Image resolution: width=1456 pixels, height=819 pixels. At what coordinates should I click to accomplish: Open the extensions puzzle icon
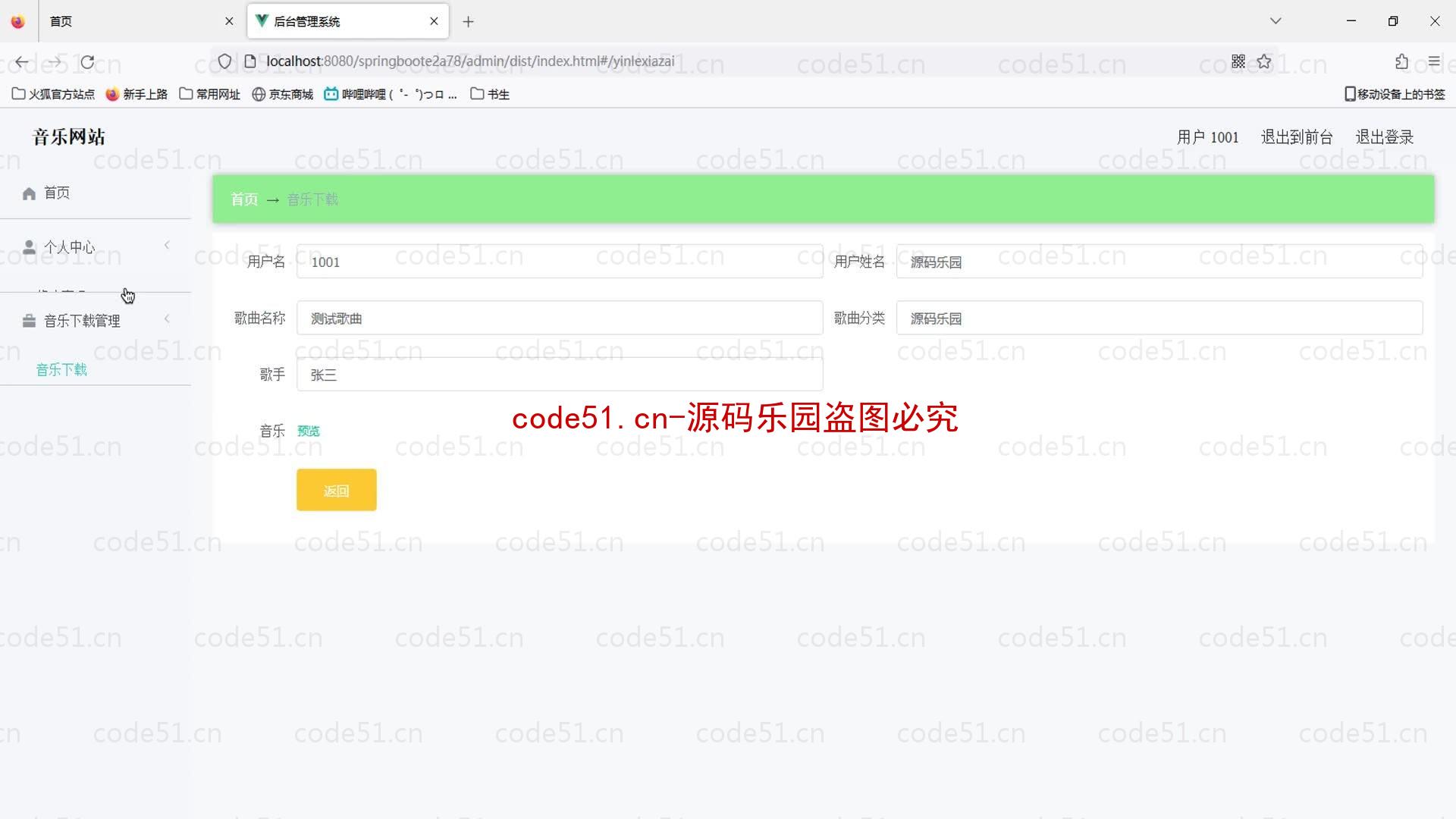(1401, 61)
